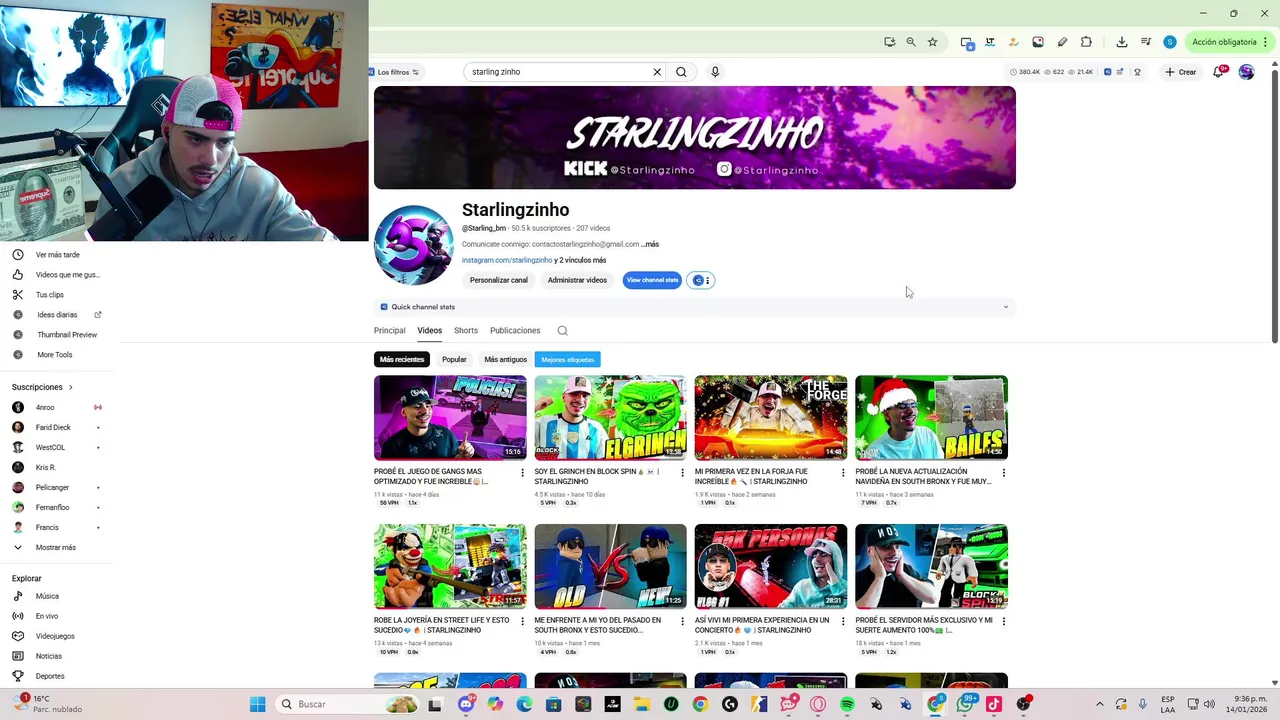Open File Explorer from taskbar
Image resolution: width=1280 pixels, height=720 pixels.
click(x=641, y=704)
